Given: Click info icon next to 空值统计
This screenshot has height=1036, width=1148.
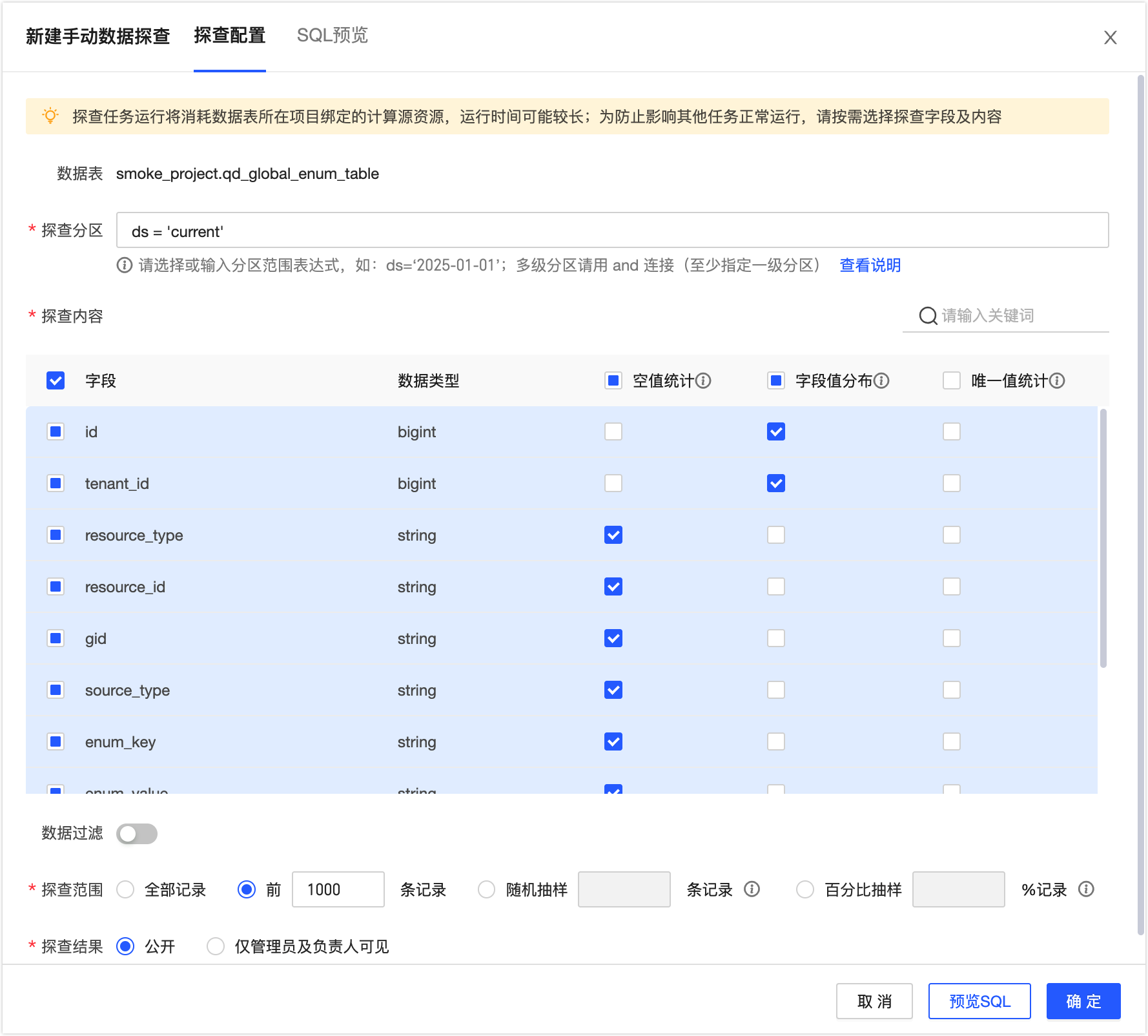Looking at the screenshot, I should 704,380.
